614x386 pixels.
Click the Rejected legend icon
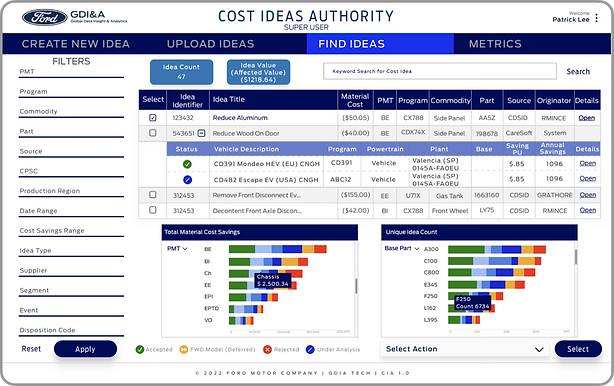coord(267,350)
